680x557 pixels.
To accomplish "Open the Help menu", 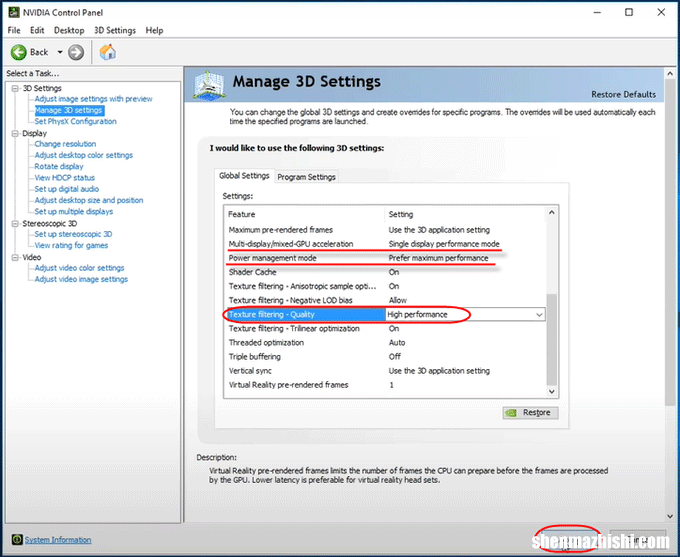I will (154, 30).
